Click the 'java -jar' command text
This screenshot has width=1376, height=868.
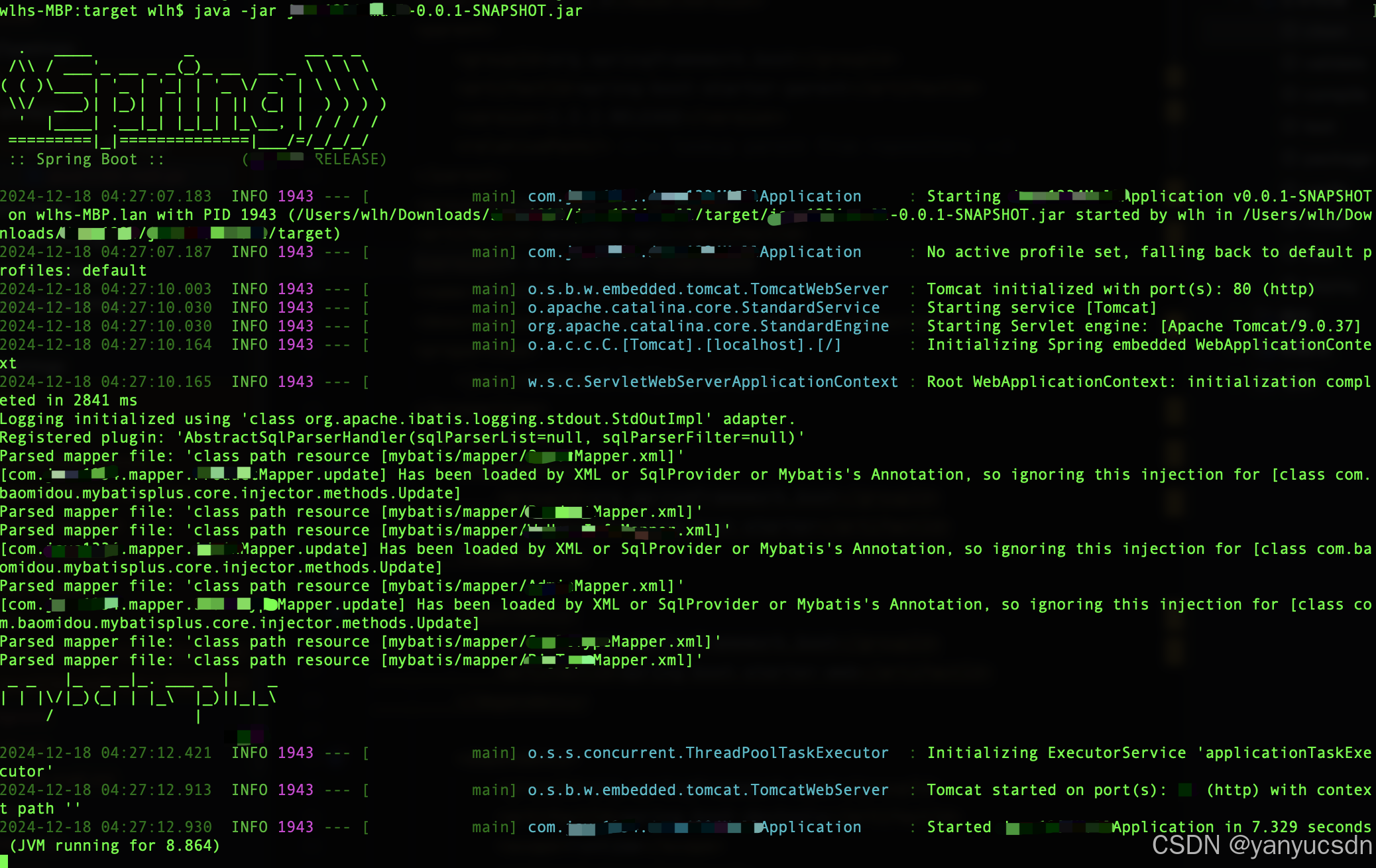click(235, 11)
